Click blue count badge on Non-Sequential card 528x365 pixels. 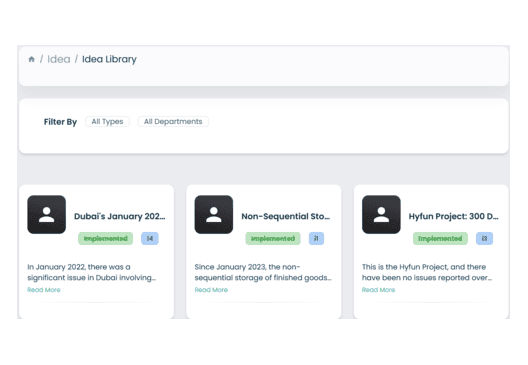316,238
